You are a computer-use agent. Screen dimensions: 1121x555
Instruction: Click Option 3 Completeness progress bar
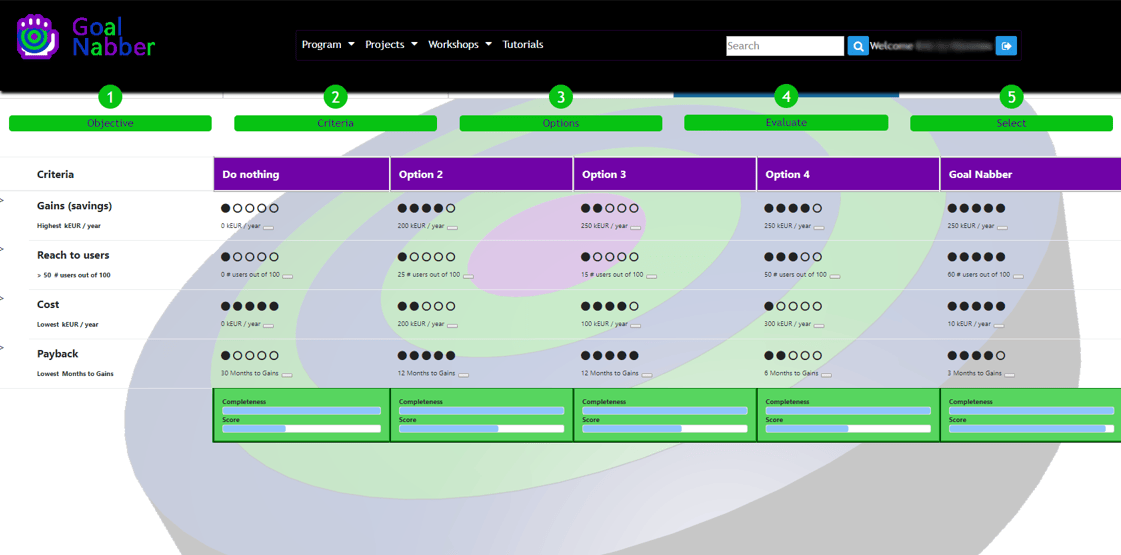665,411
